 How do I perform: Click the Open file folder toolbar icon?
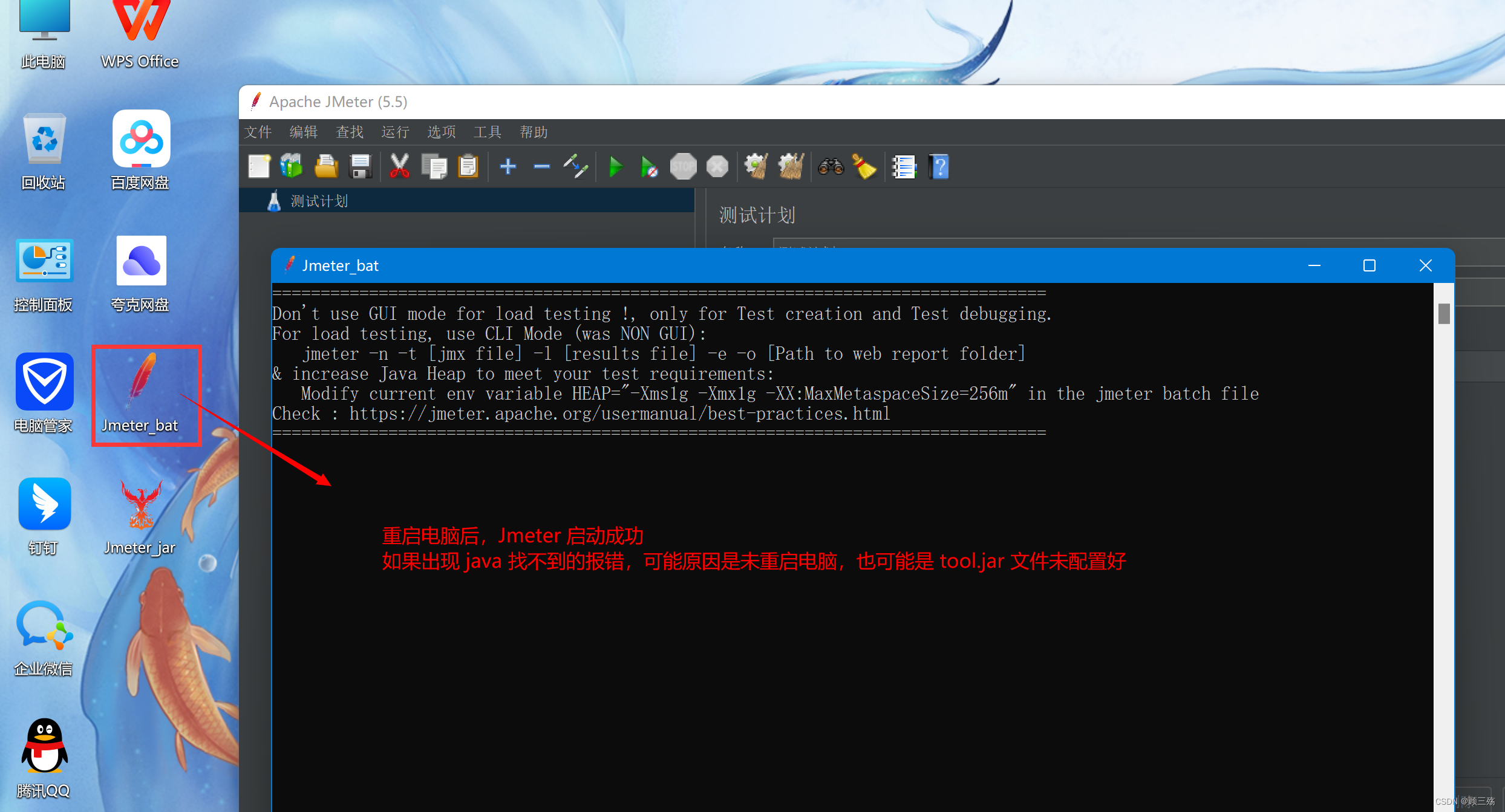pos(326,166)
